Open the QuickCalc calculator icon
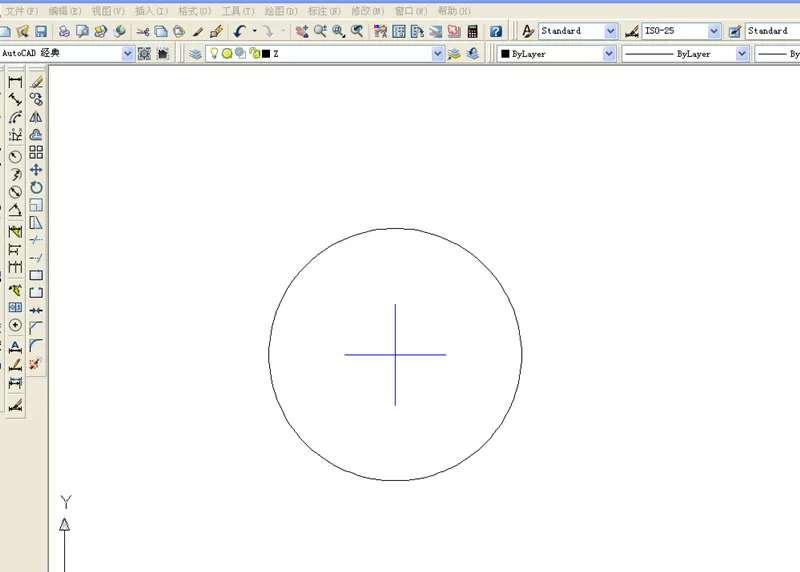Viewport: 800px width, 572px height. coord(472,32)
